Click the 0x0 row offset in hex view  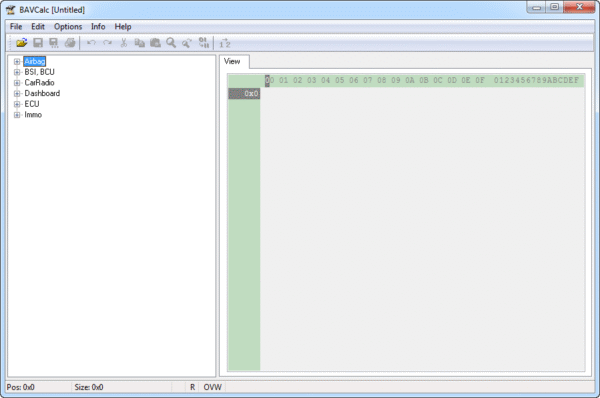[x=244, y=93]
